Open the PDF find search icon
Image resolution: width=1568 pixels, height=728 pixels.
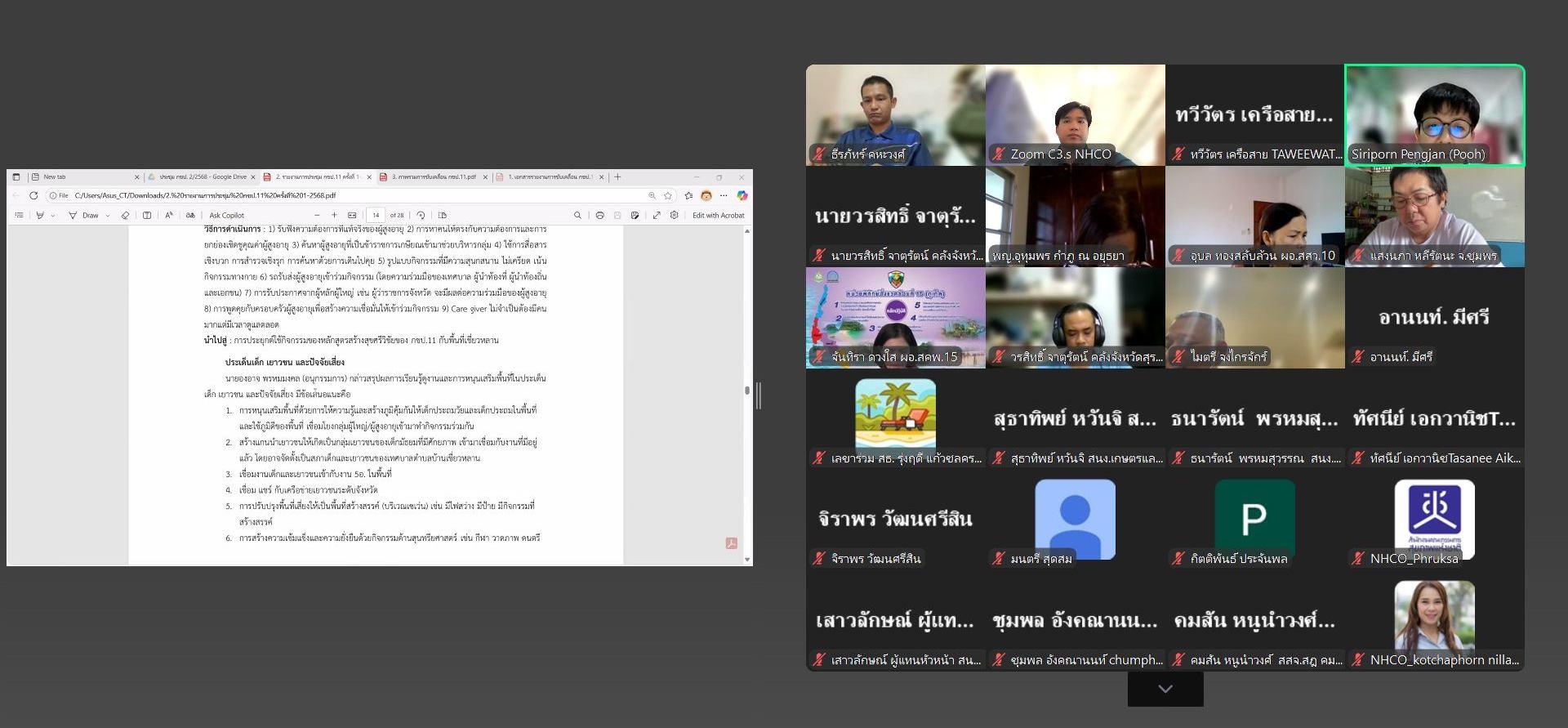[x=577, y=216]
